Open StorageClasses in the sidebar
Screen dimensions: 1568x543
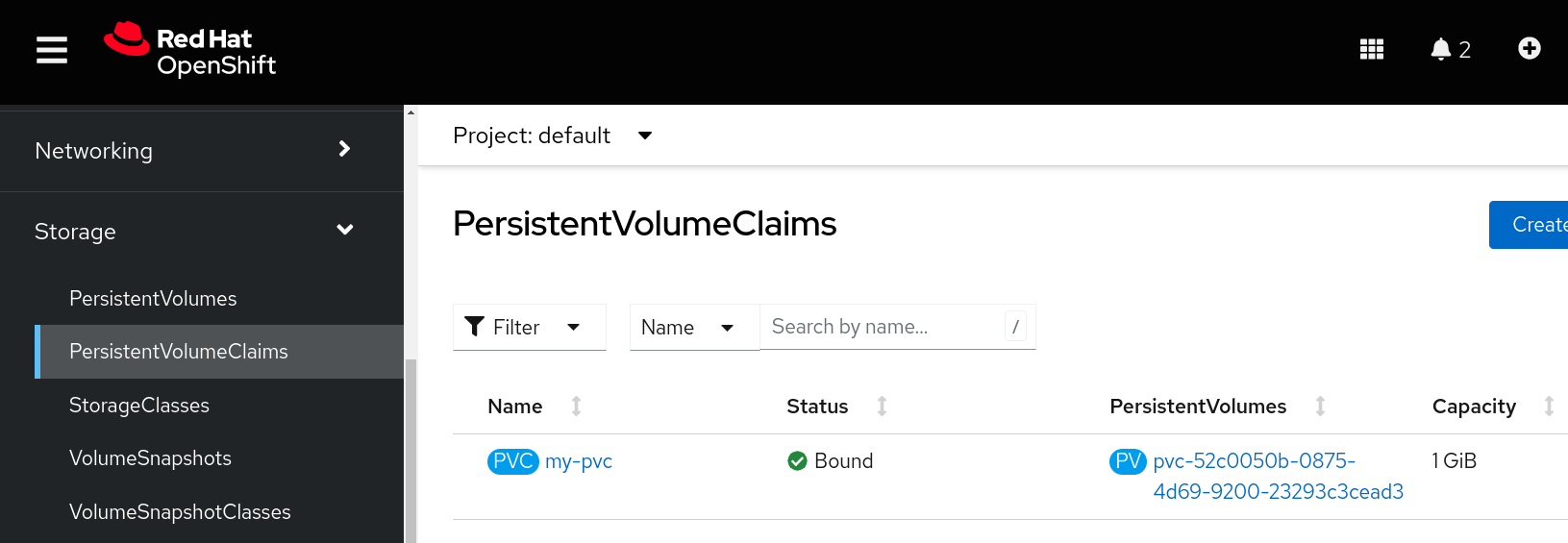(x=139, y=406)
